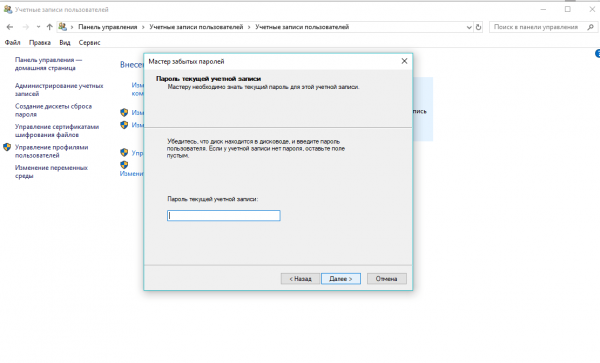Click the refresh icon beside address bar
600x363 pixels.
point(478,27)
